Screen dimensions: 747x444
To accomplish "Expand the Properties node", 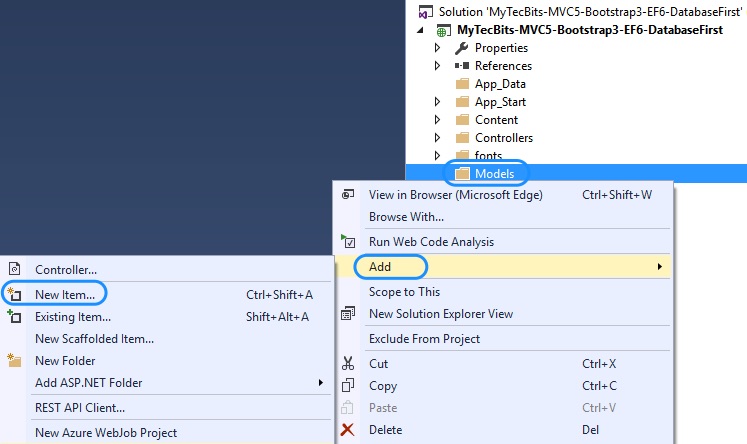I will (437, 48).
